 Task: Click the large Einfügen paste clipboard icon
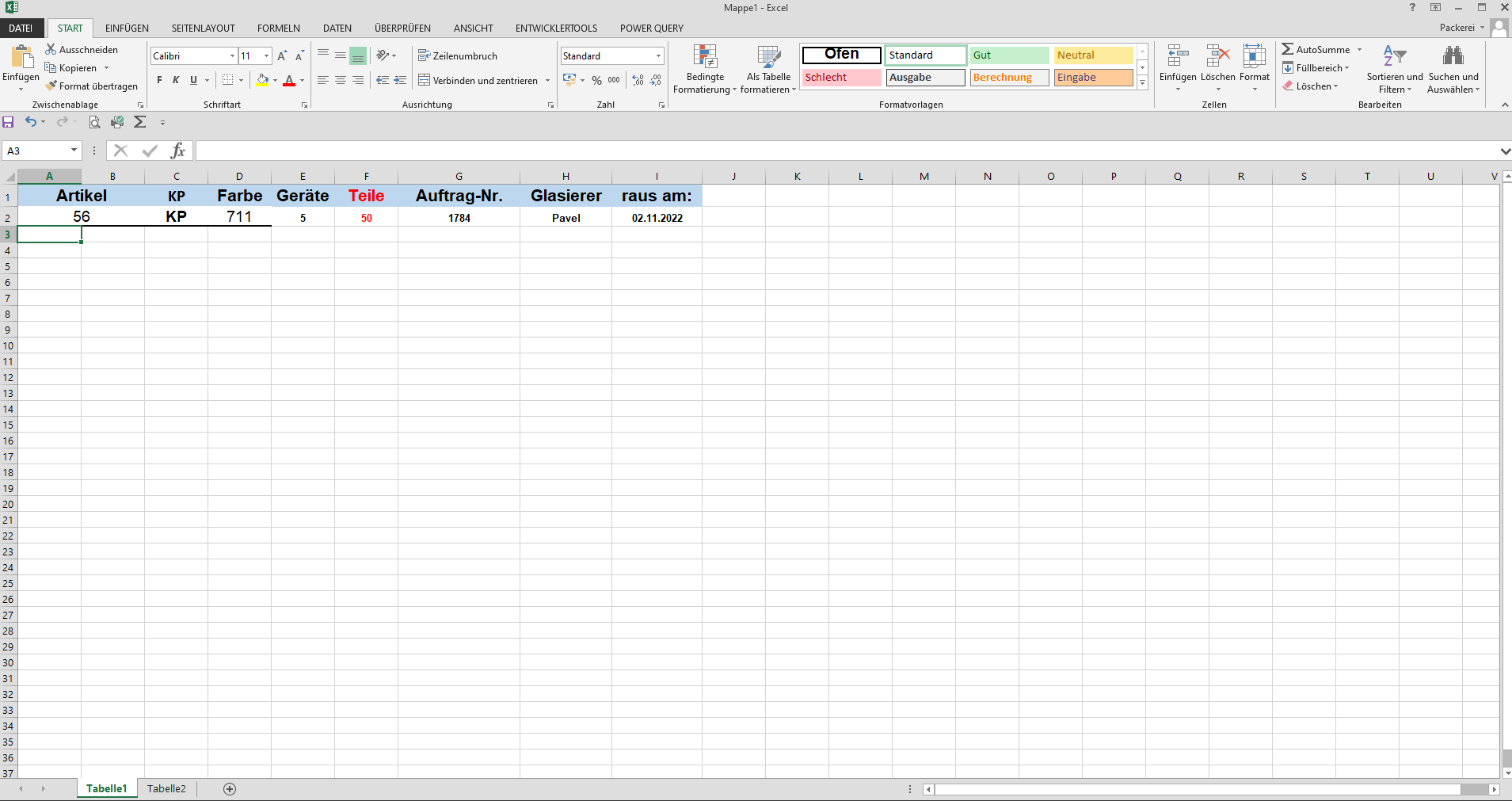pyautogui.click(x=21, y=58)
